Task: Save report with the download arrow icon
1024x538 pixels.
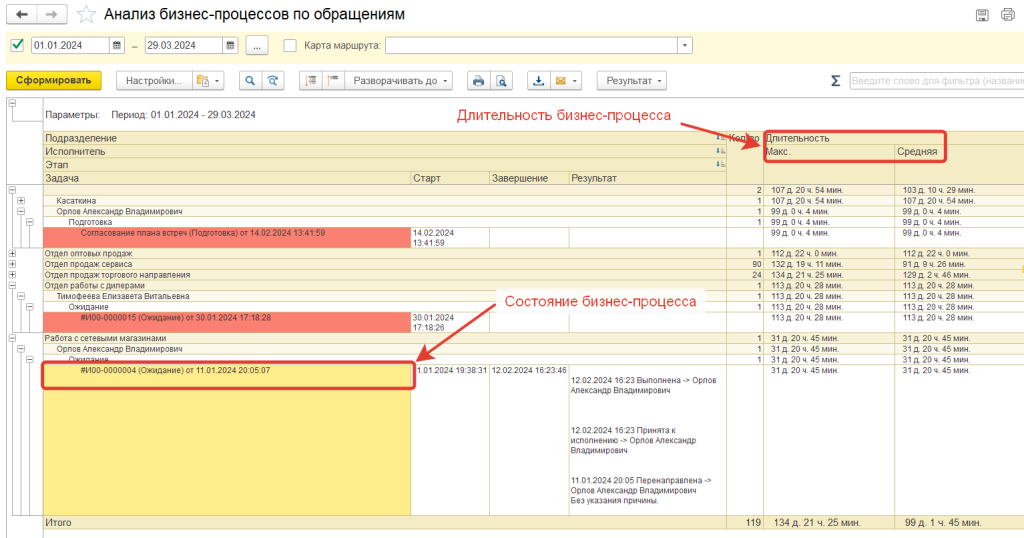Action: pos(539,81)
